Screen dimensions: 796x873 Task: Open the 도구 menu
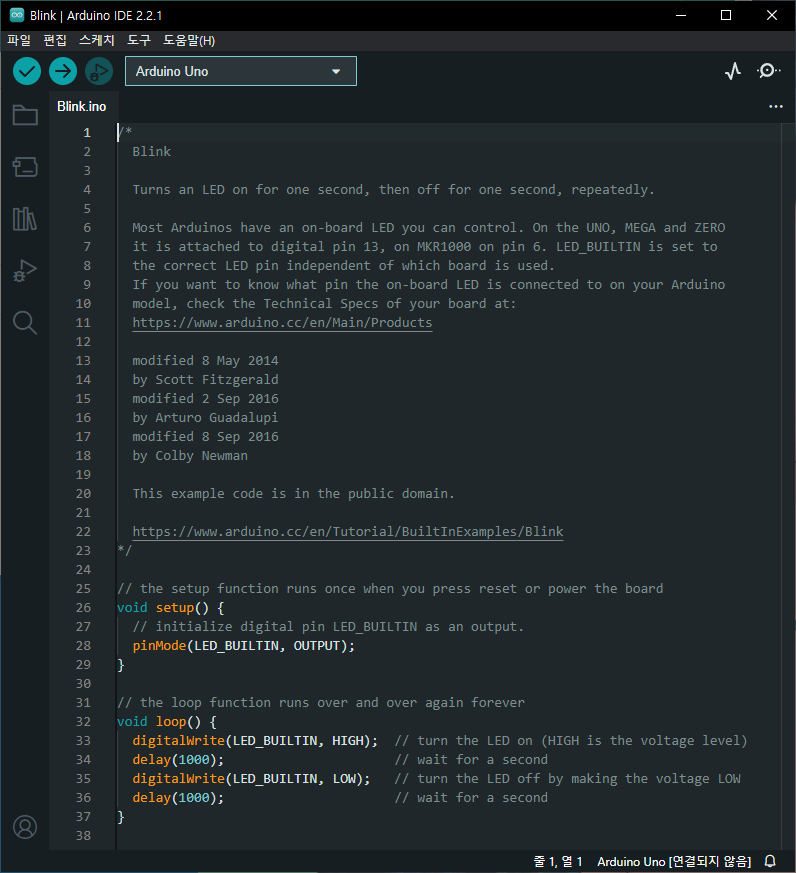(139, 41)
